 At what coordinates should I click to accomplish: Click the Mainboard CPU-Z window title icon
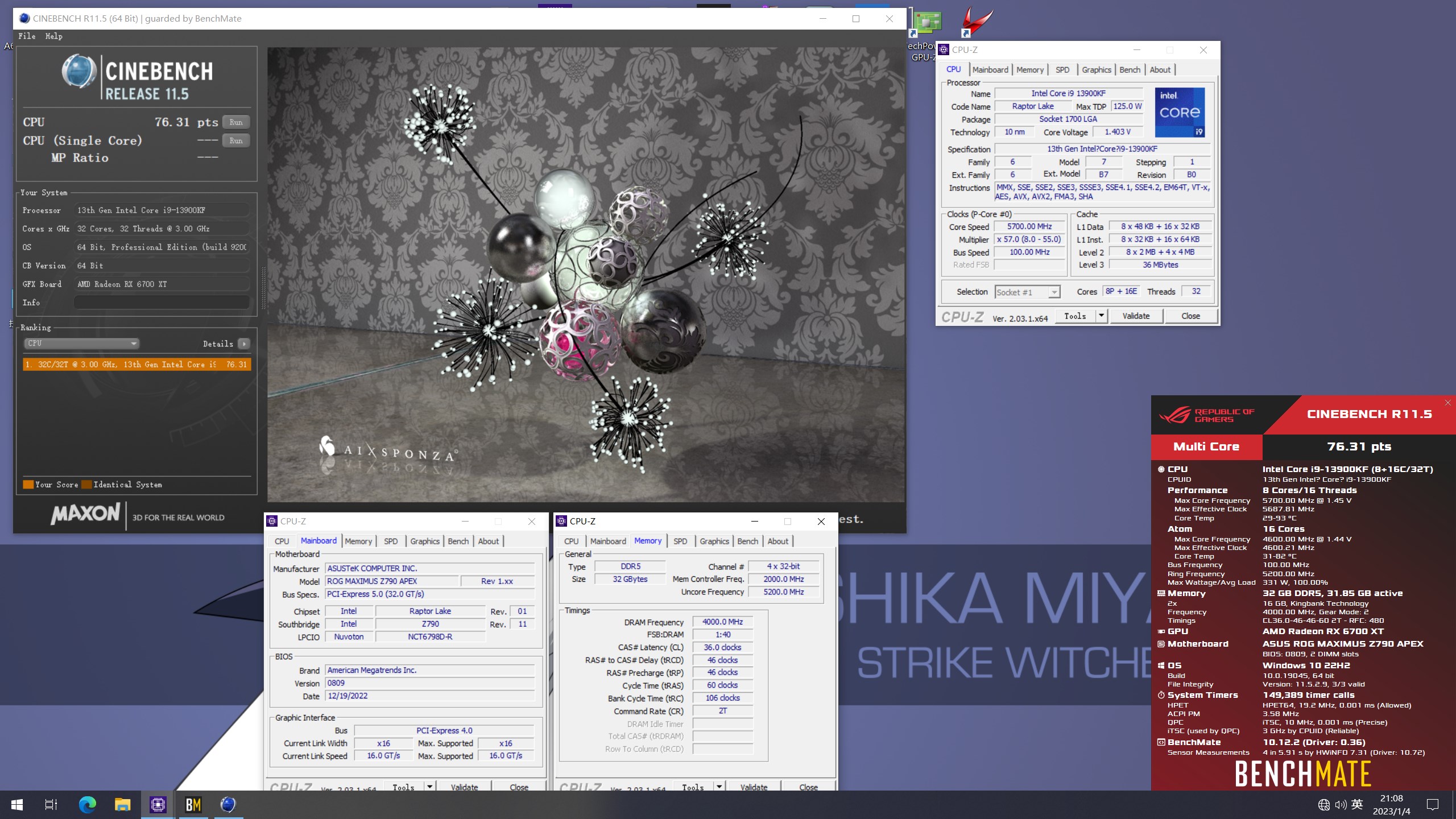tap(272, 521)
